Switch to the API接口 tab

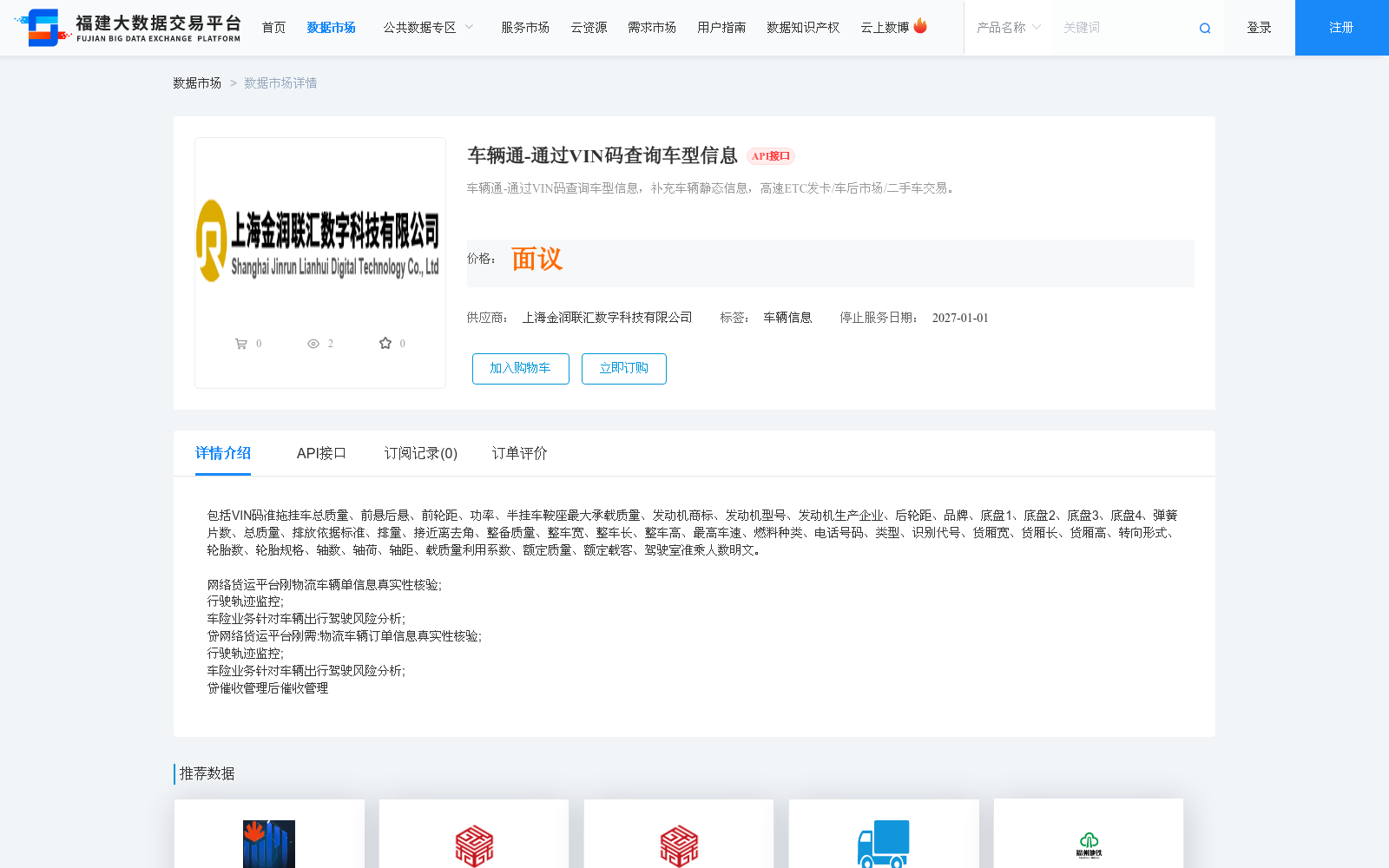[321, 453]
